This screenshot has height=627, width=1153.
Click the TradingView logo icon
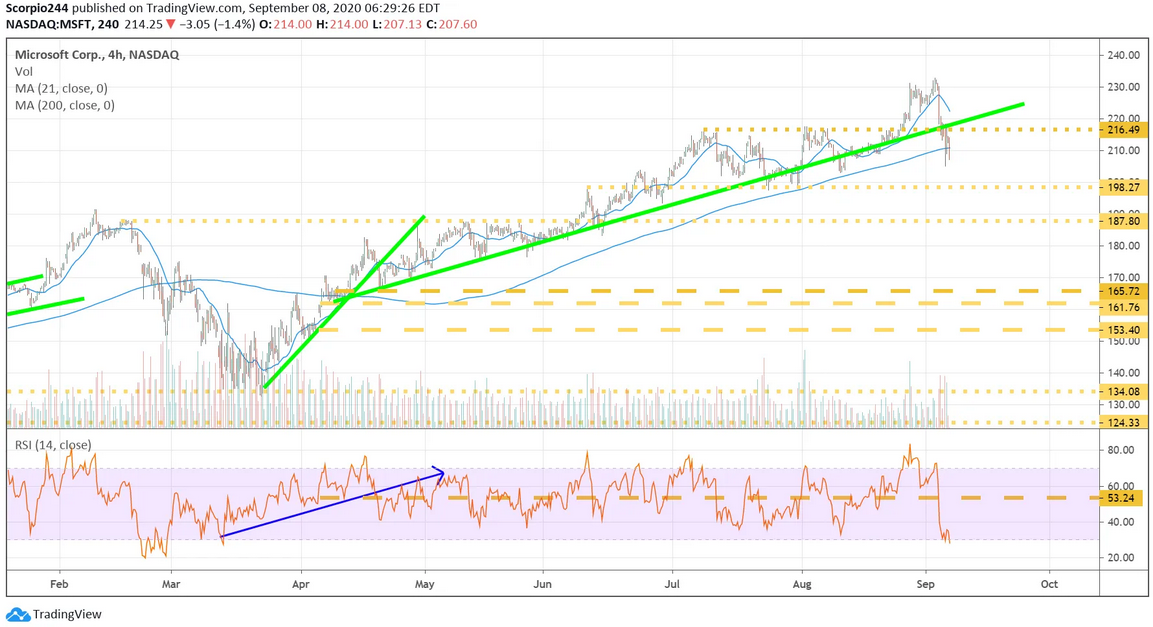(x=18, y=615)
